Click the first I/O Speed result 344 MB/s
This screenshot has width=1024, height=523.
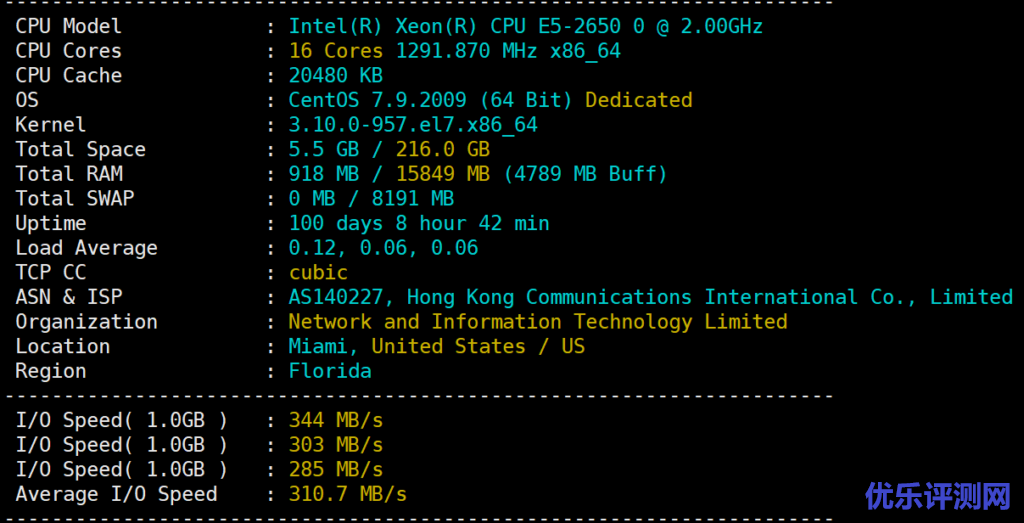pos(336,420)
